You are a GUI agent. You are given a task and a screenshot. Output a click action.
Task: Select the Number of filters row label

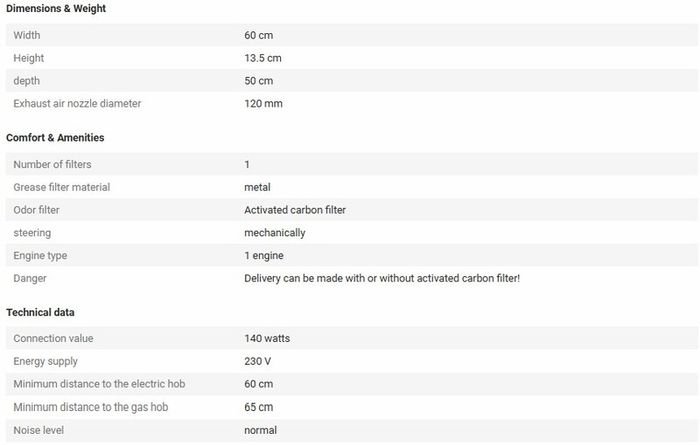coord(52,164)
